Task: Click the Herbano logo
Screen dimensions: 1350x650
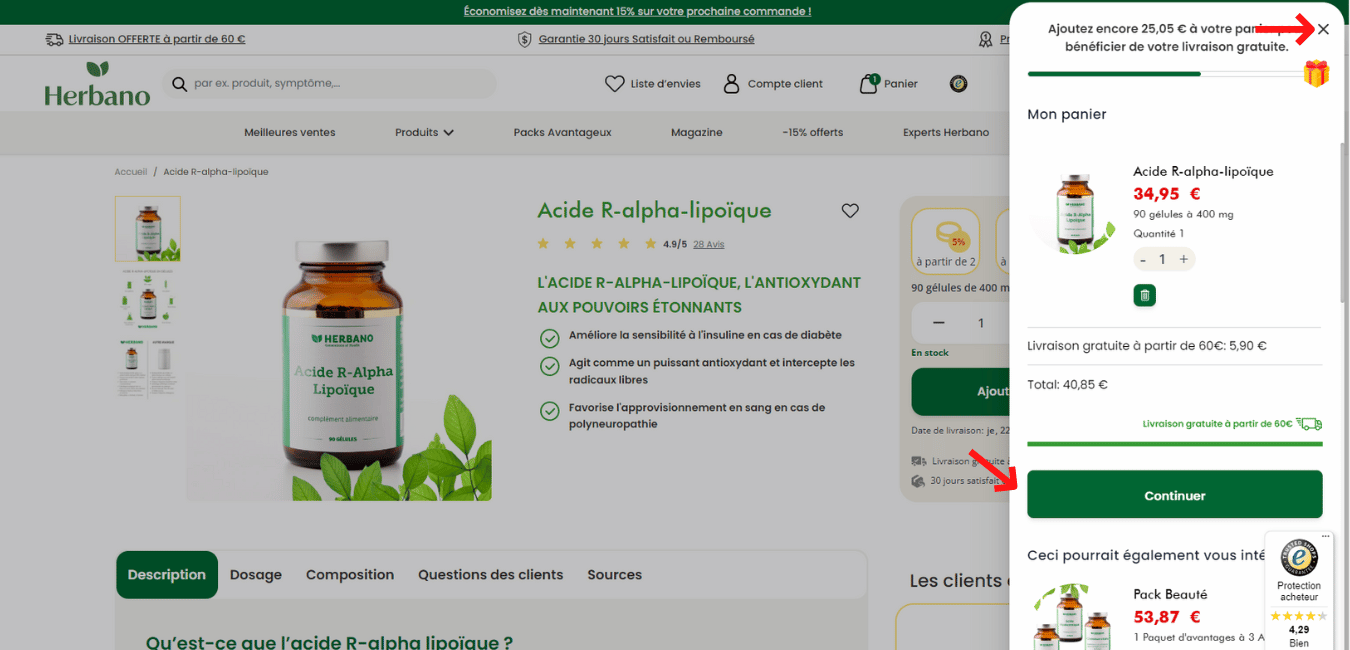Action: (x=97, y=84)
